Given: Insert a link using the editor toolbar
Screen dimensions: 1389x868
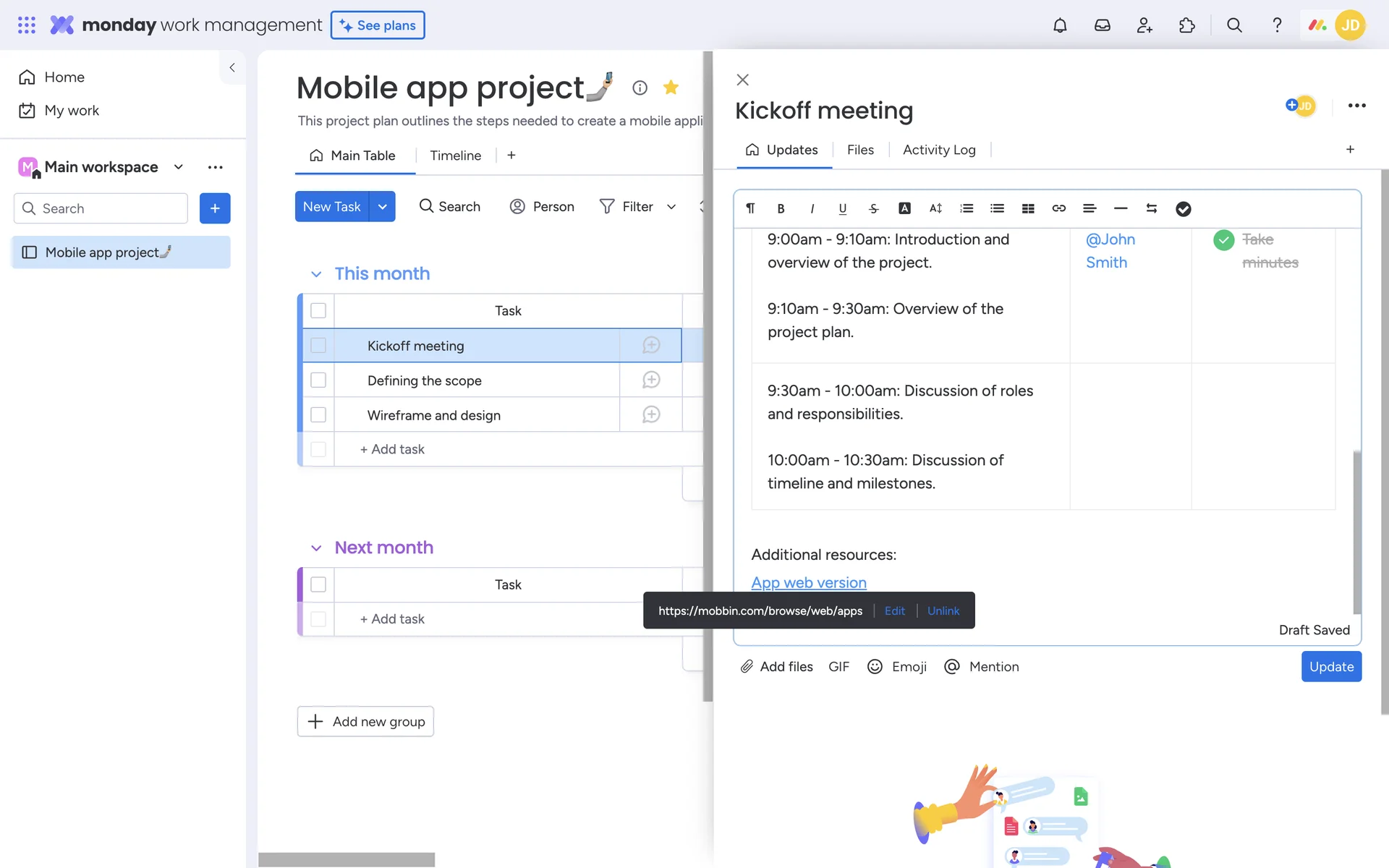Looking at the screenshot, I should [x=1058, y=208].
